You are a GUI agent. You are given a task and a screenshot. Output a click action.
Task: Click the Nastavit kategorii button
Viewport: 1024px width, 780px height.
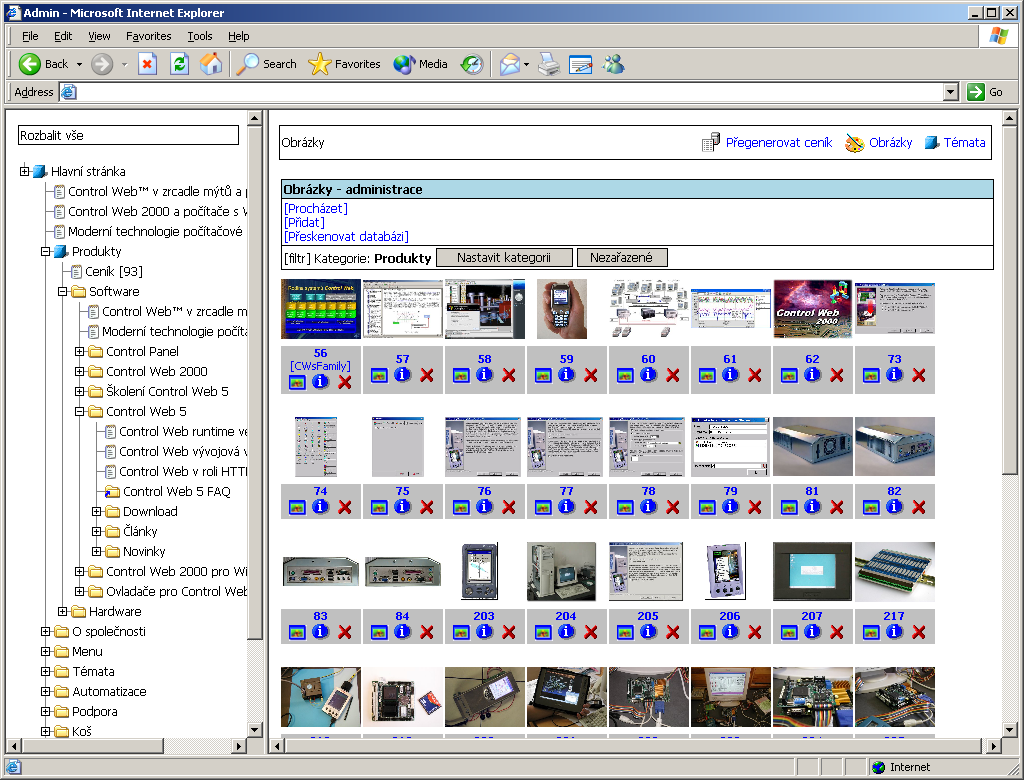tap(504, 258)
